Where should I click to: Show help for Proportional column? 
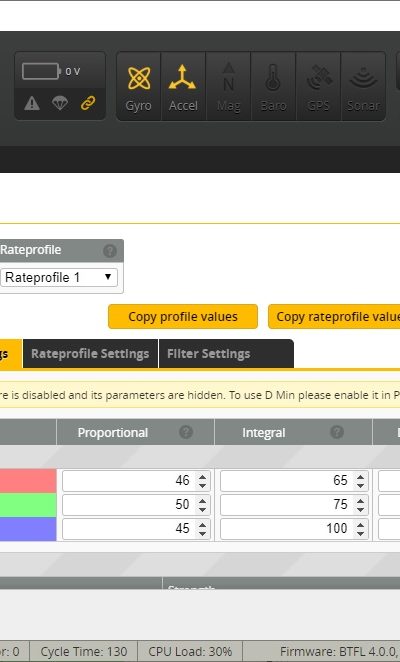tap(186, 432)
